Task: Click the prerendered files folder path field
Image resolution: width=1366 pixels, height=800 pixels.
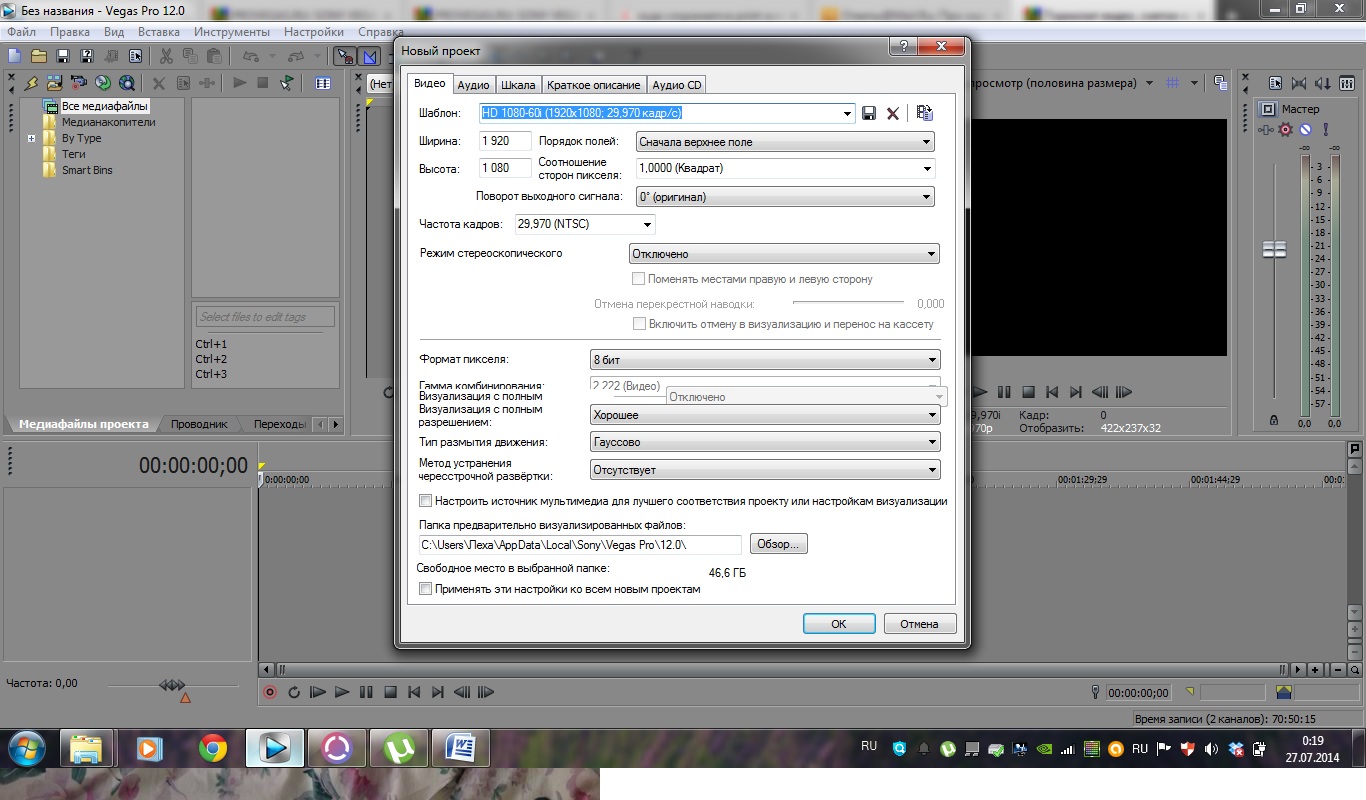Action: pyautogui.click(x=580, y=544)
